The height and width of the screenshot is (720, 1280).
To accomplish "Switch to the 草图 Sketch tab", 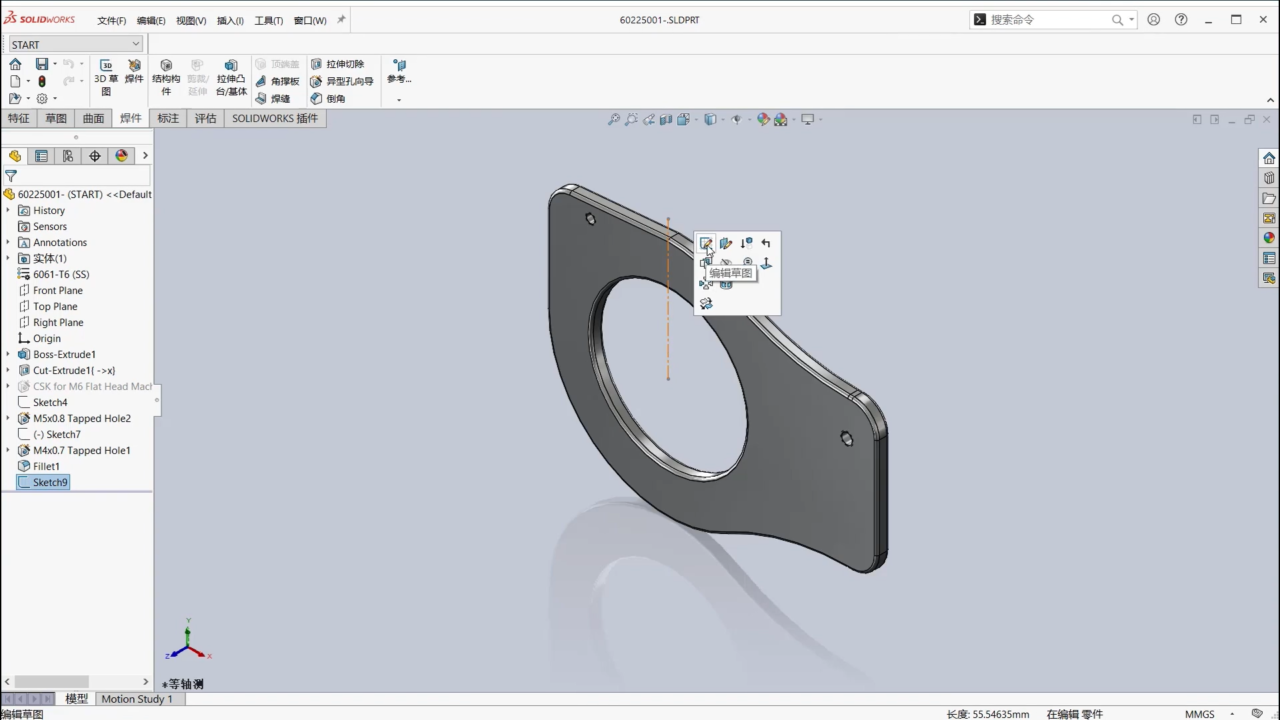I will click(56, 118).
